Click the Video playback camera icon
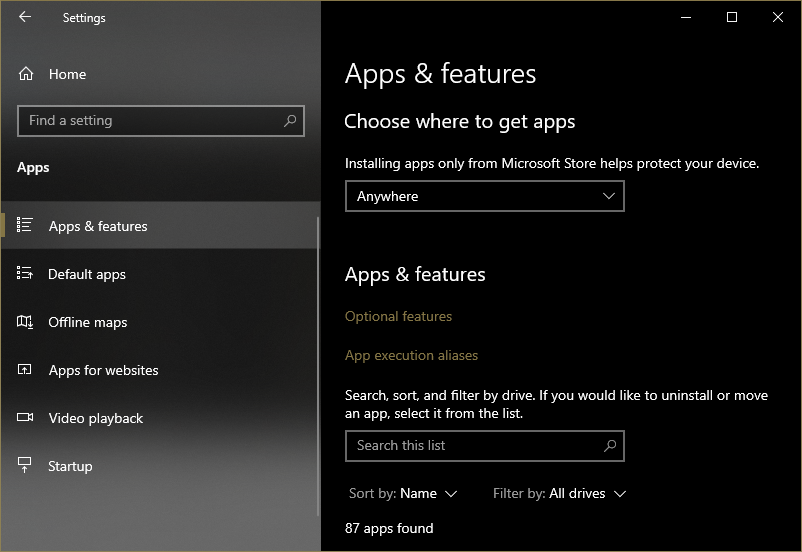The image size is (802, 552). coord(25,417)
